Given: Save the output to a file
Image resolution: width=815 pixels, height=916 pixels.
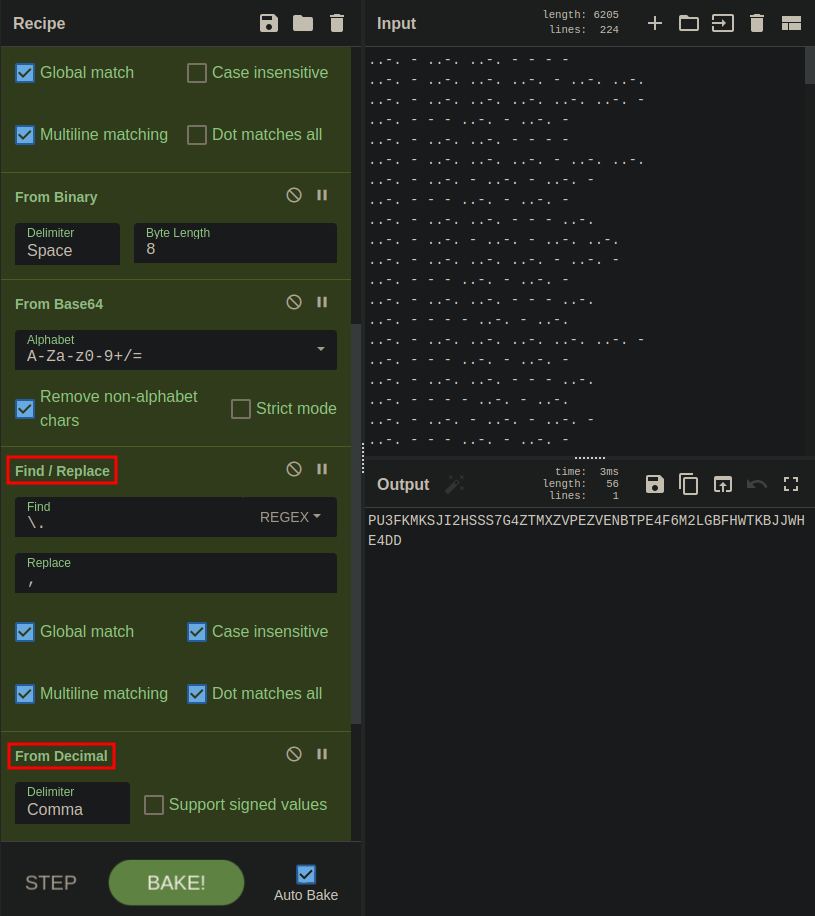Looking at the screenshot, I should [x=655, y=484].
